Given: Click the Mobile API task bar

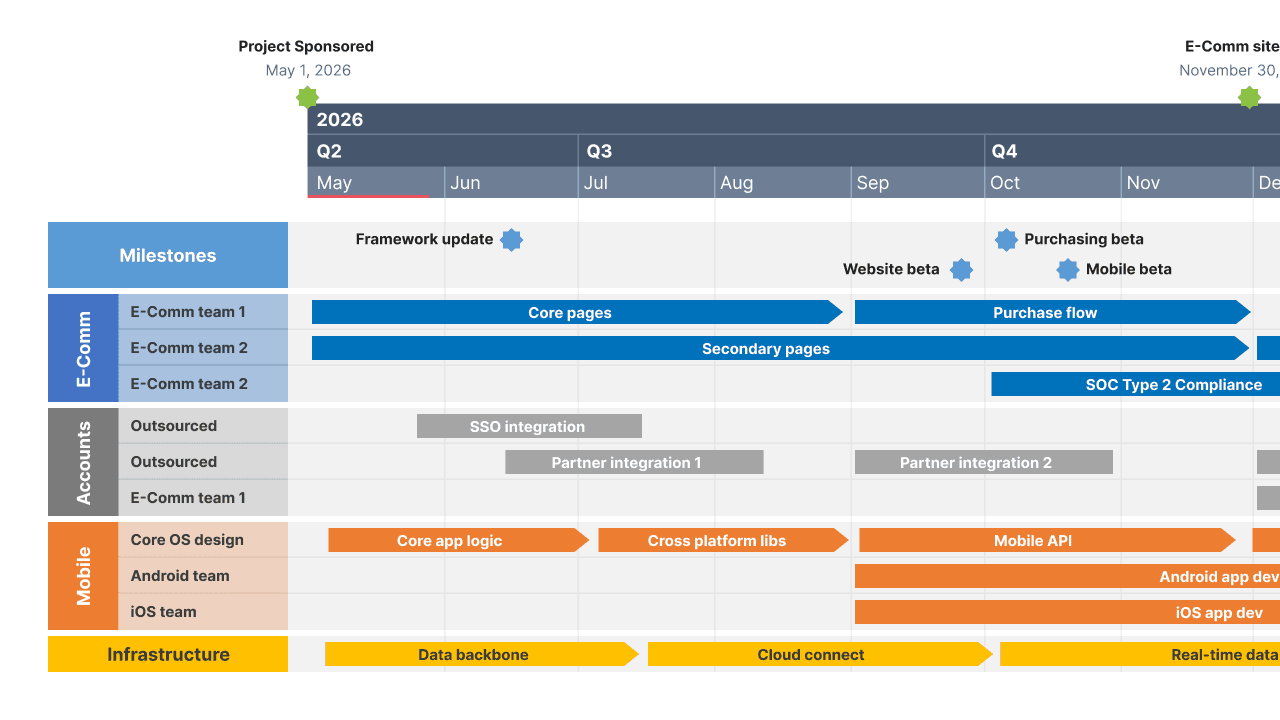Looking at the screenshot, I should pyautogui.click(x=1047, y=541).
